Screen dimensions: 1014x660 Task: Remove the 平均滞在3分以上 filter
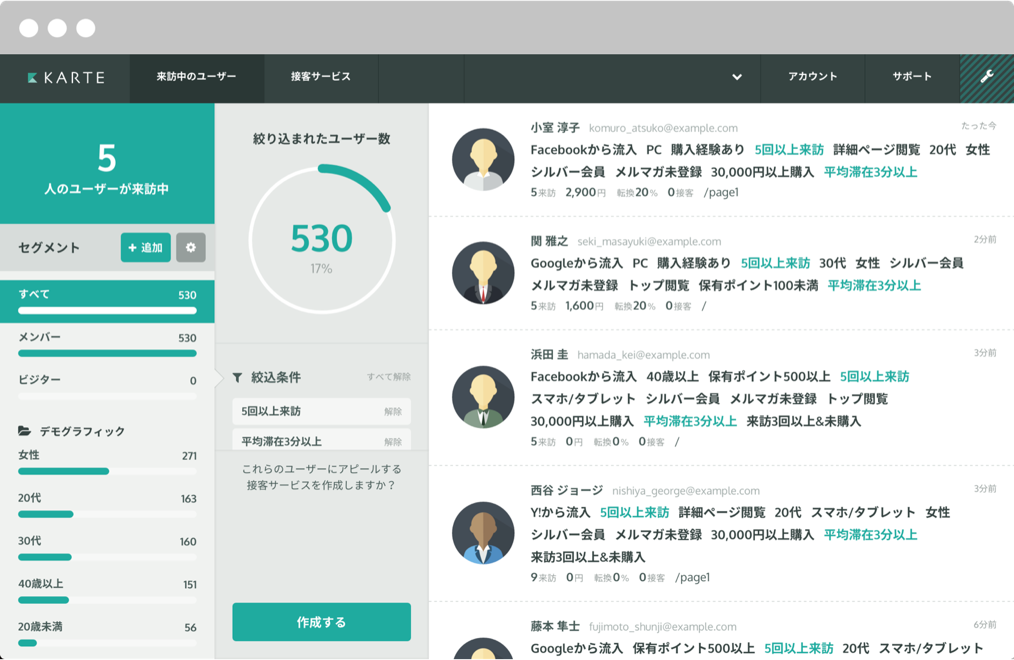393,442
